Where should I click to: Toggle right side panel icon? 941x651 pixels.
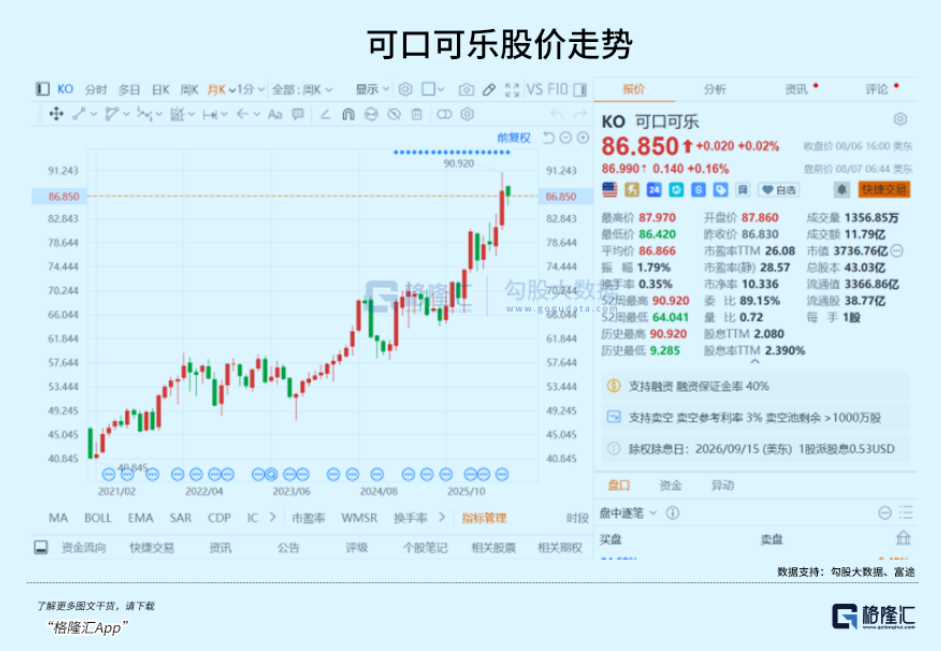coord(580,89)
